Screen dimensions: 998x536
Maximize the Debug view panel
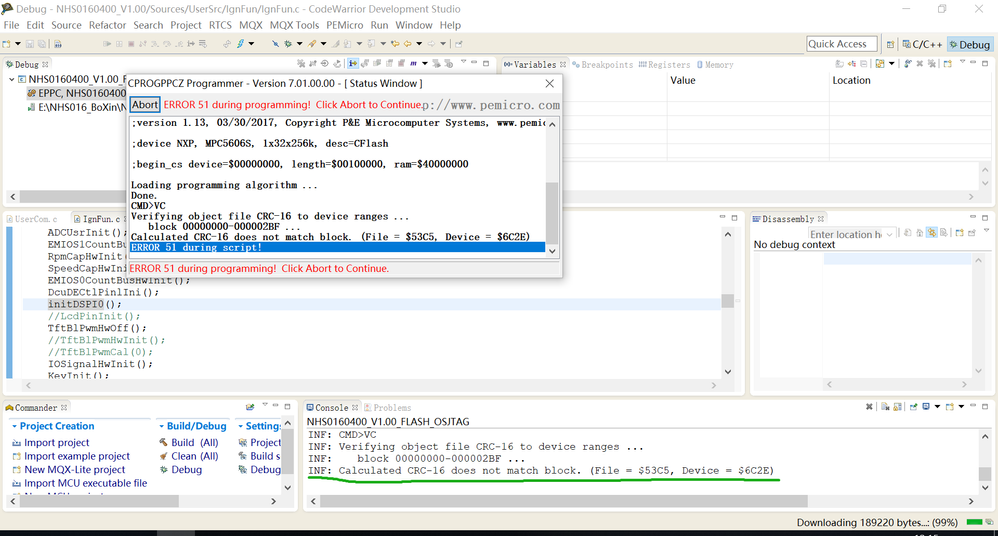tap(486, 64)
